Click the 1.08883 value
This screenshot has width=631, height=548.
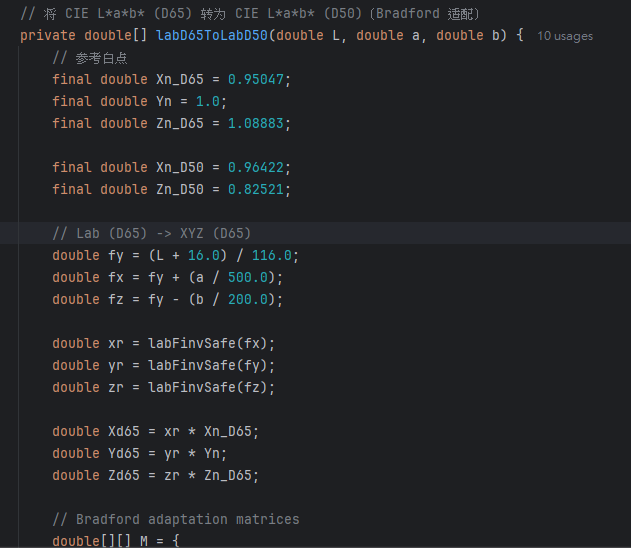coord(259,123)
